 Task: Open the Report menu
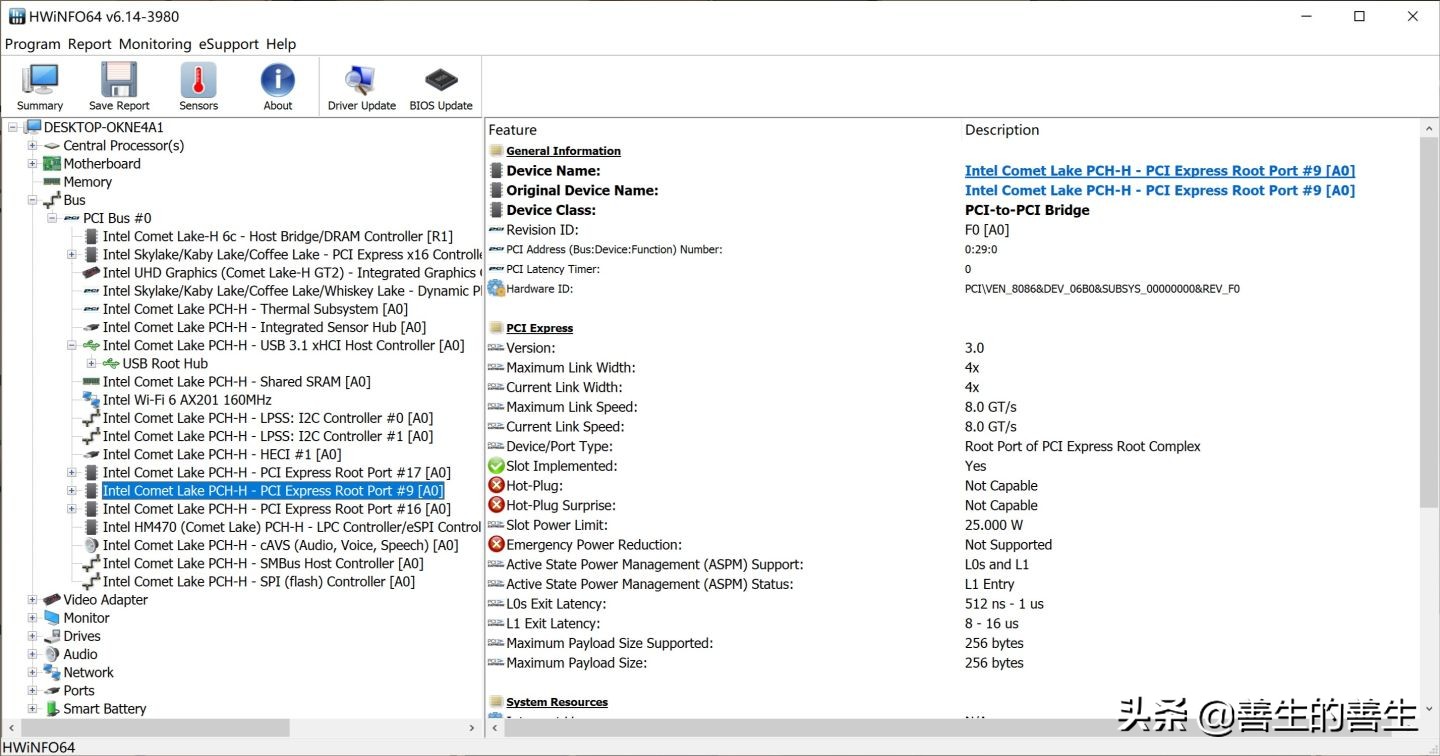[89, 44]
